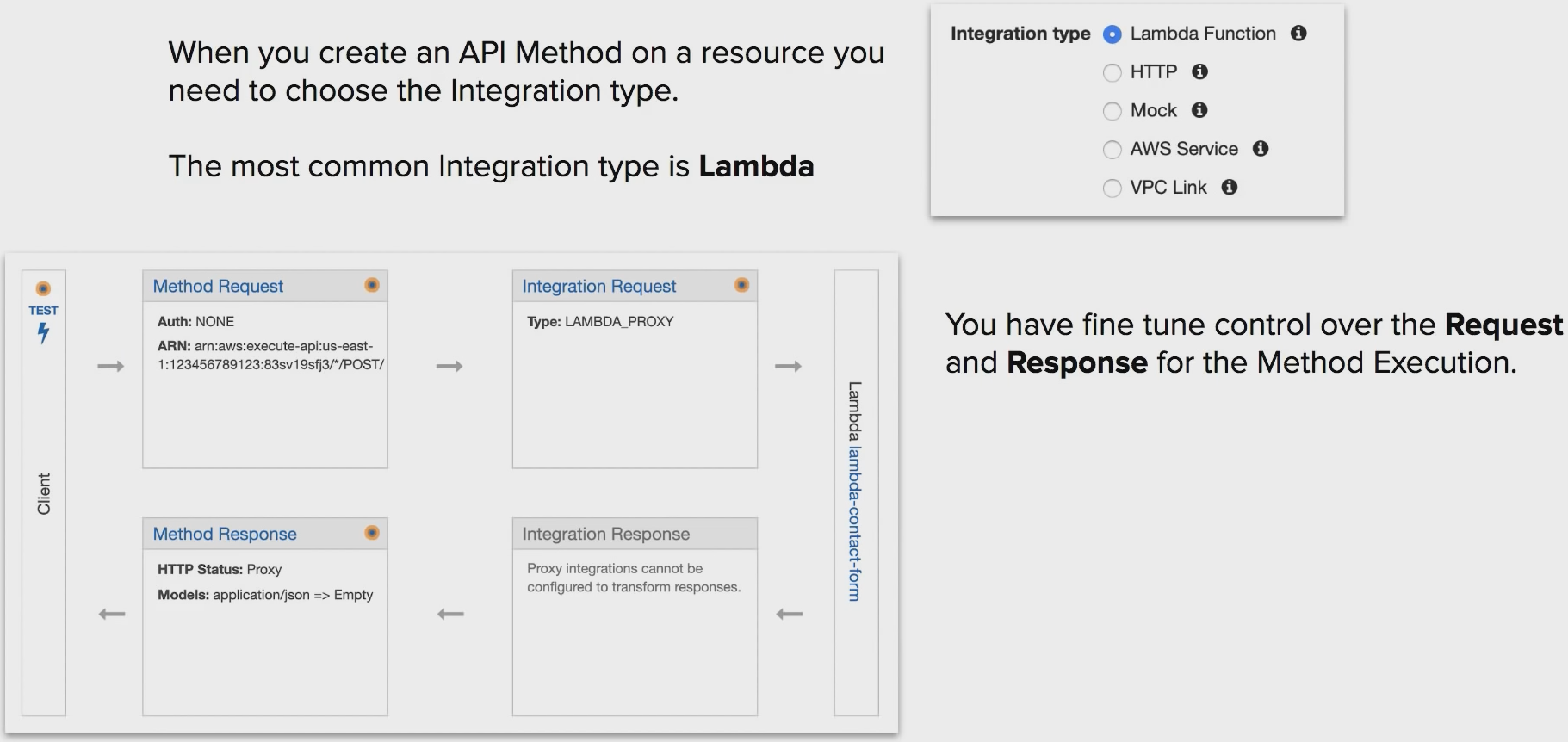The width and height of the screenshot is (1568, 742).
Task: Select the Lambda Function integration type
Action: tap(1112, 34)
